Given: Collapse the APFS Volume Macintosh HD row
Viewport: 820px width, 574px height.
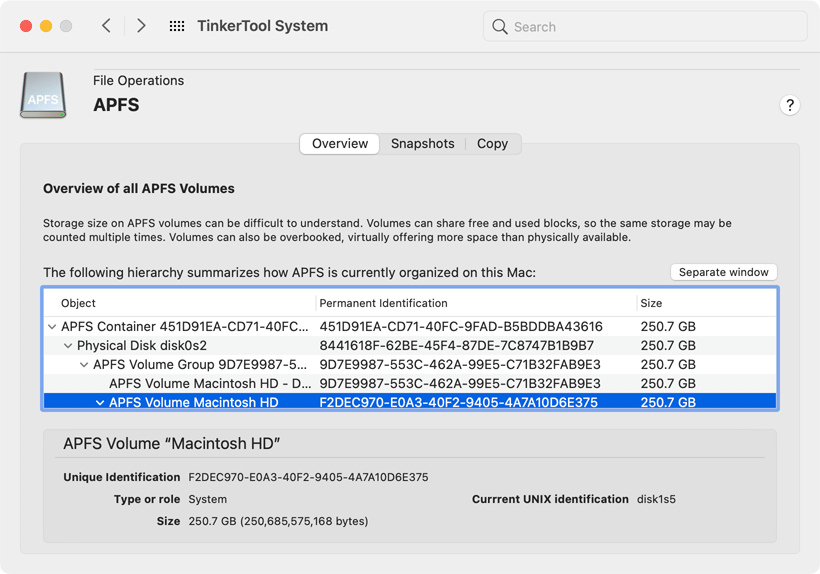Looking at the screenshot, I should [100, 403].
